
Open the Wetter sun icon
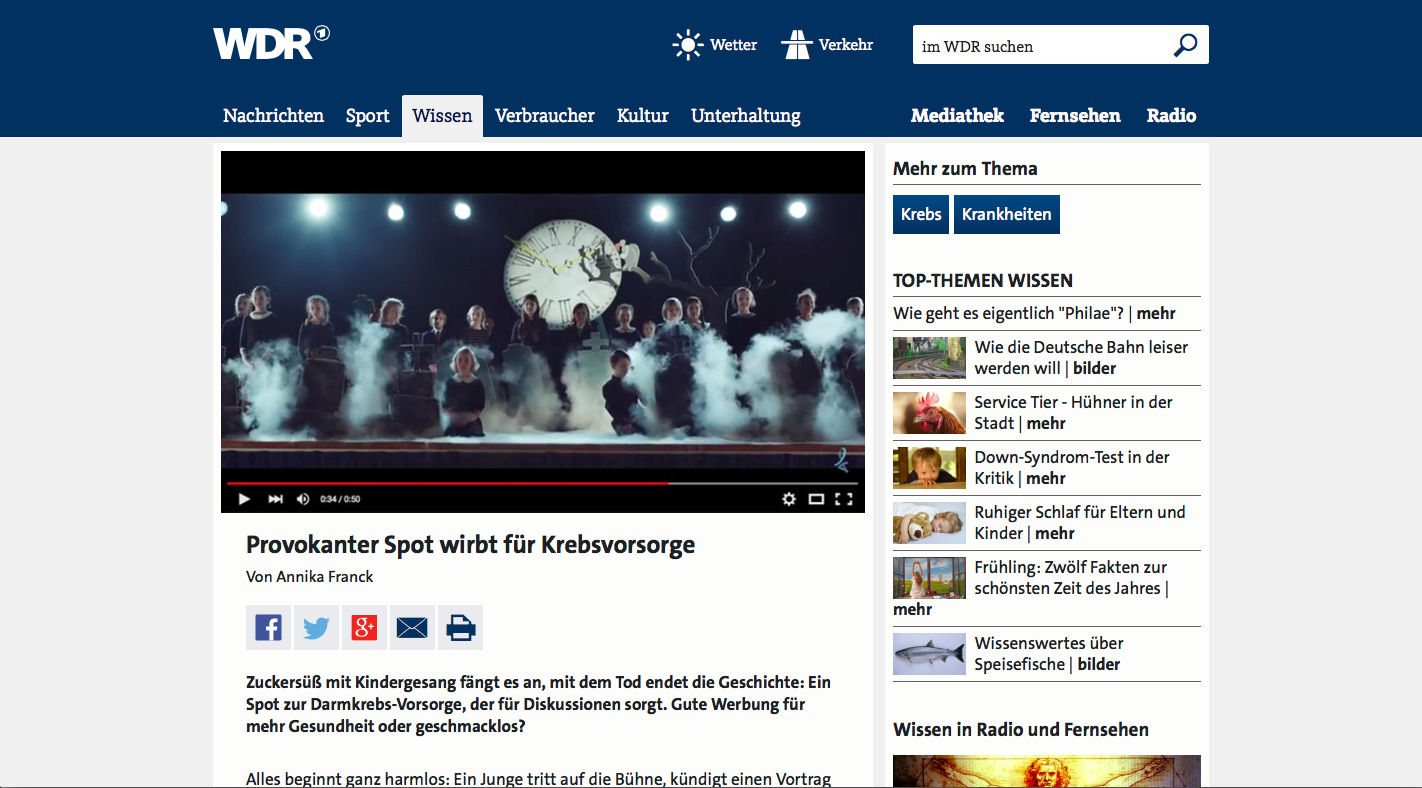[688, 45]
